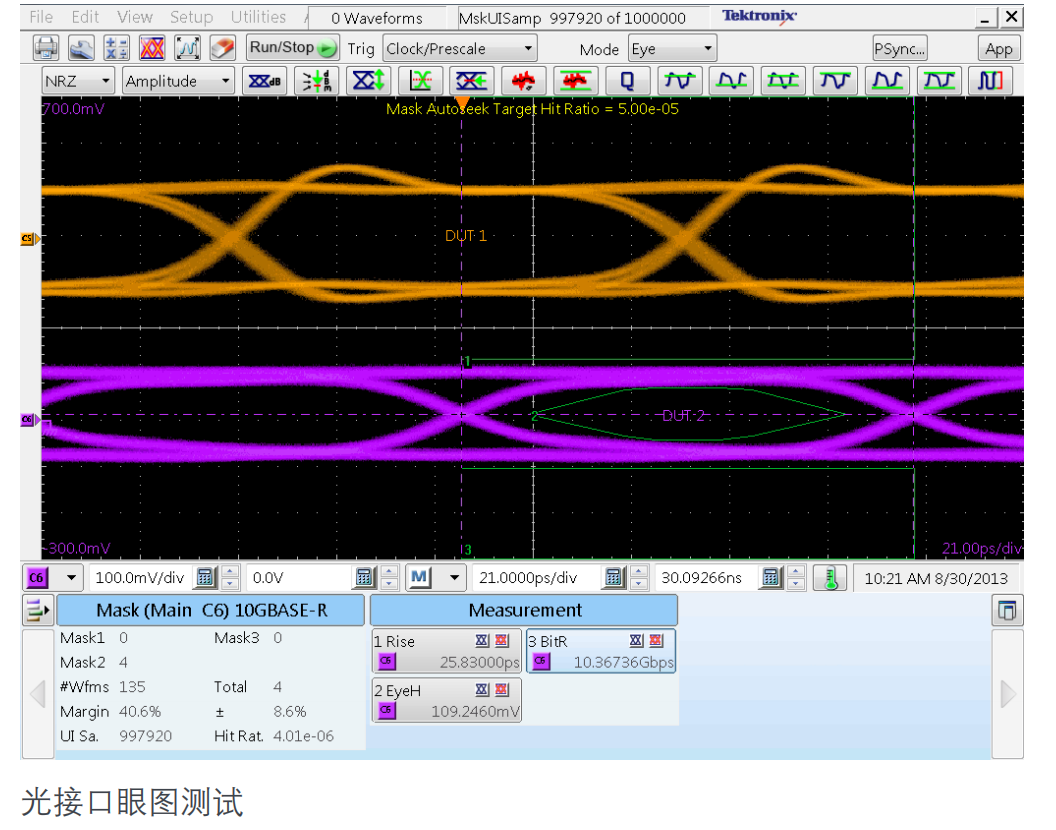The image size is (1056, 830).
Task: Click the eraser clear-data icon
Action: 223,48
